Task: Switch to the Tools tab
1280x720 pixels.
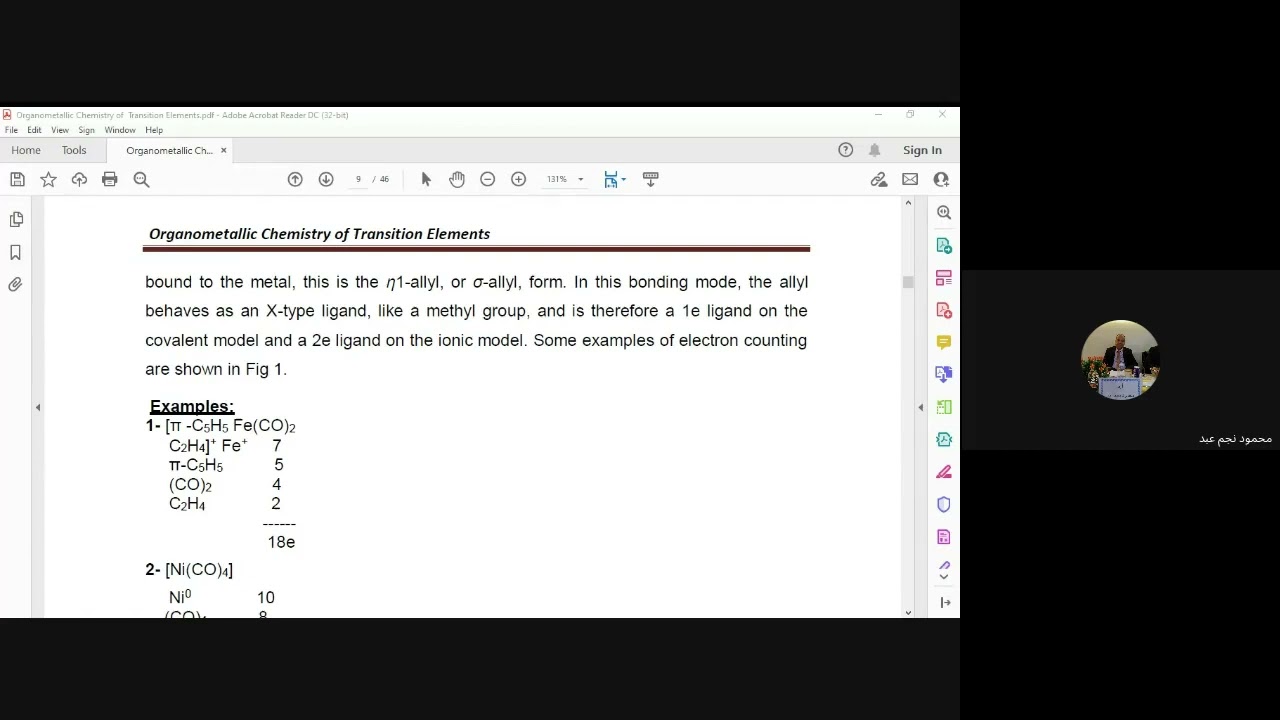Action: click(x=74, y=150)
